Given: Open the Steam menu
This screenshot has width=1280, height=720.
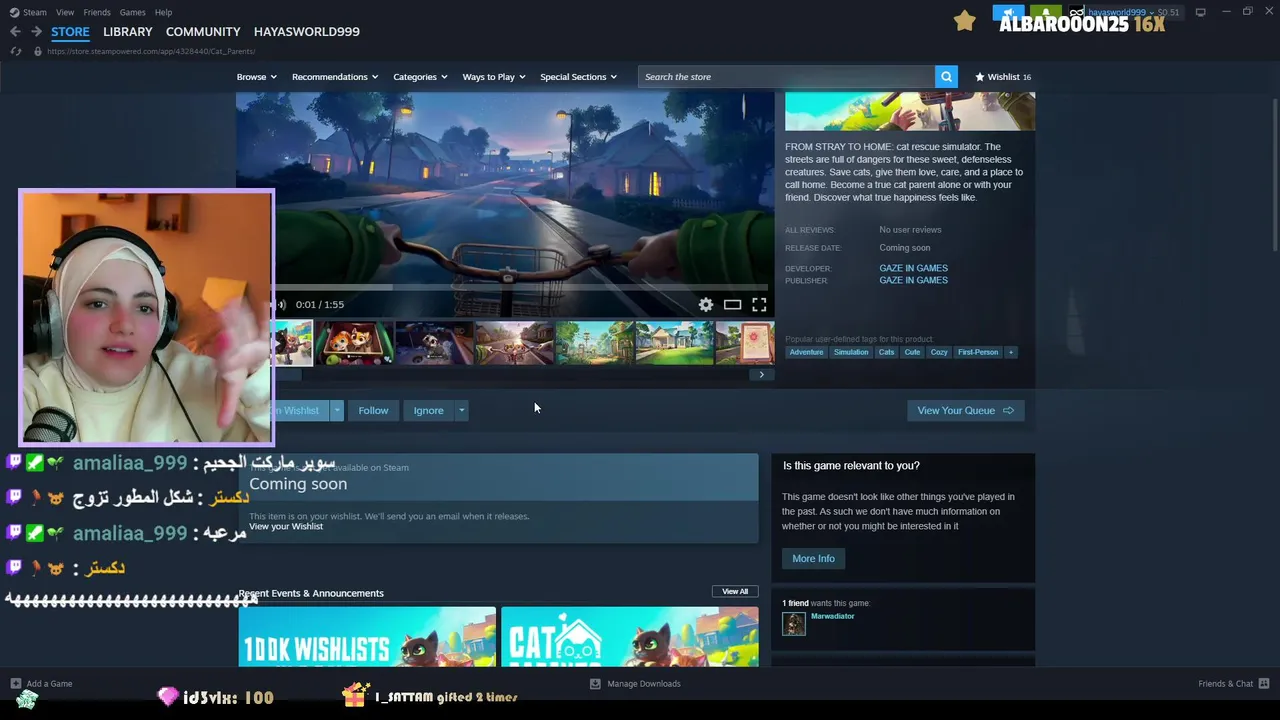Looking at the screenshot, I should [x=28, y=12].
